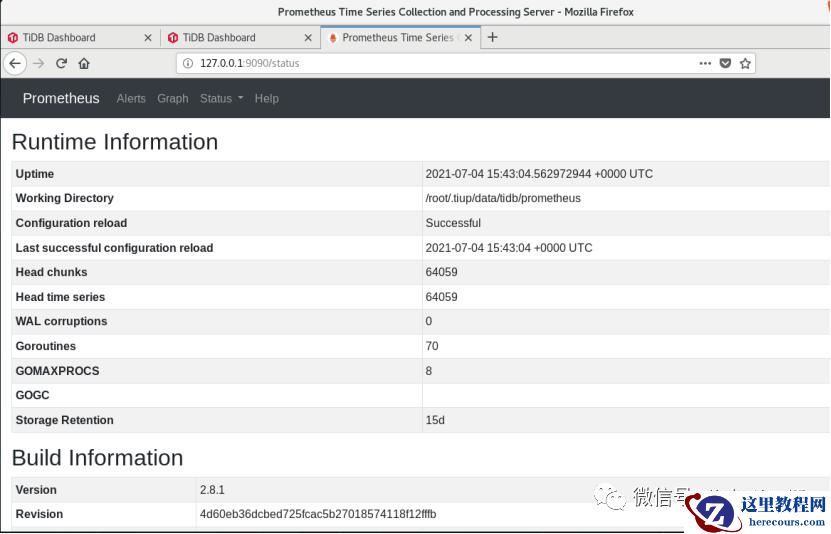Close the Prometheus Time Series tab
Screen dimensions: 831x534
coord(469,38)
